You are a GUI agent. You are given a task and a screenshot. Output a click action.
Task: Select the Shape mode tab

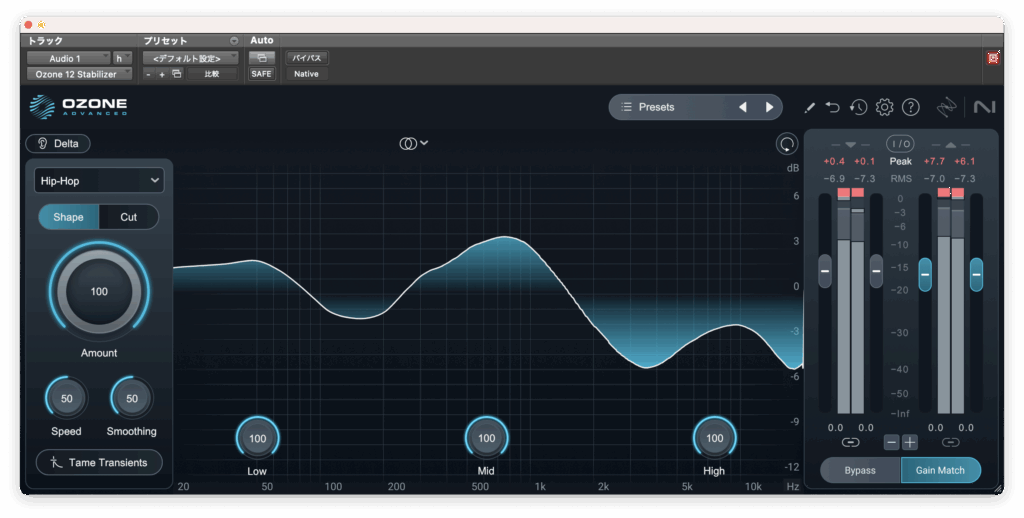(x=68, y=217)
